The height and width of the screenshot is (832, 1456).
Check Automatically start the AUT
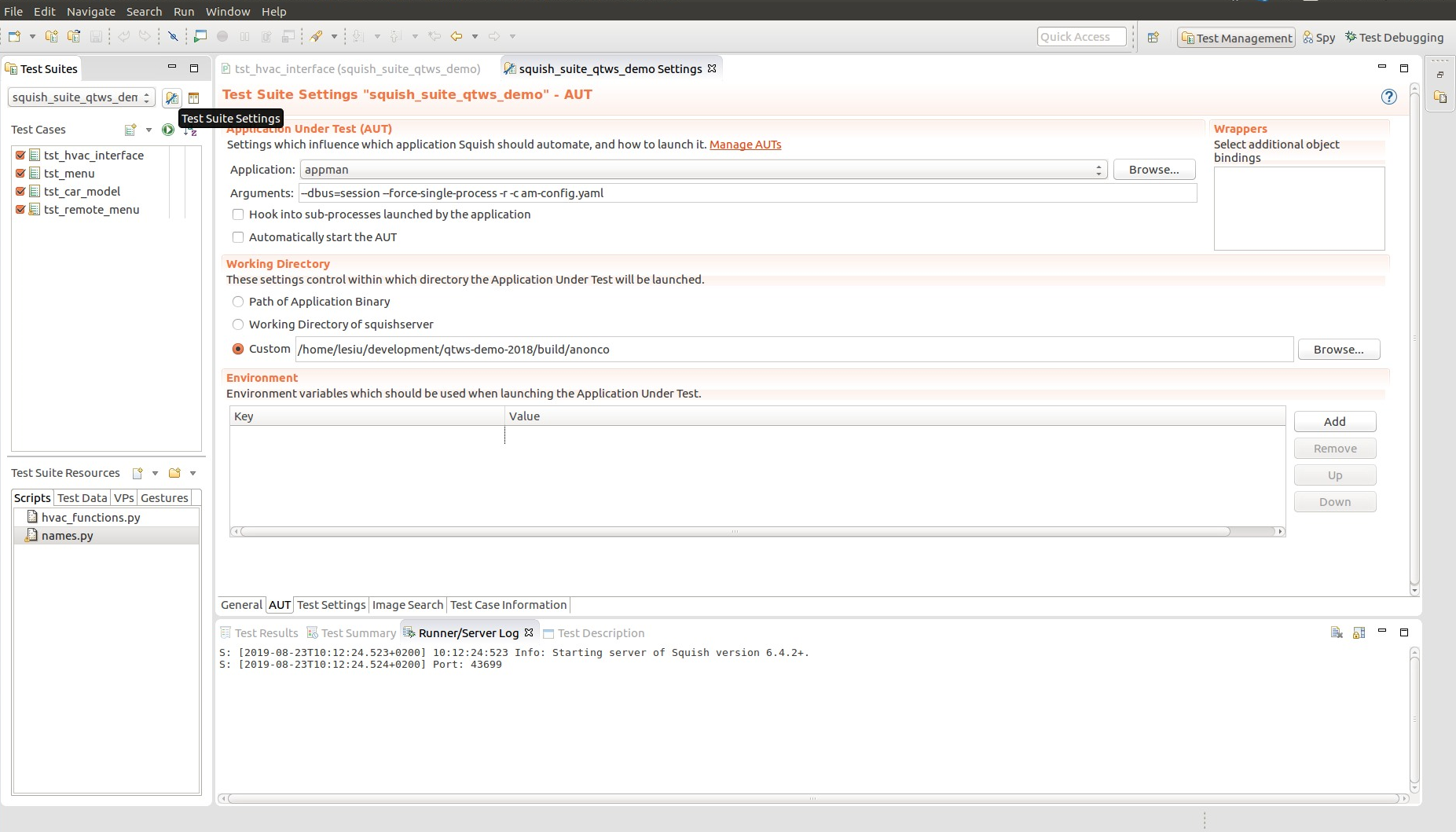pos(238,237)
